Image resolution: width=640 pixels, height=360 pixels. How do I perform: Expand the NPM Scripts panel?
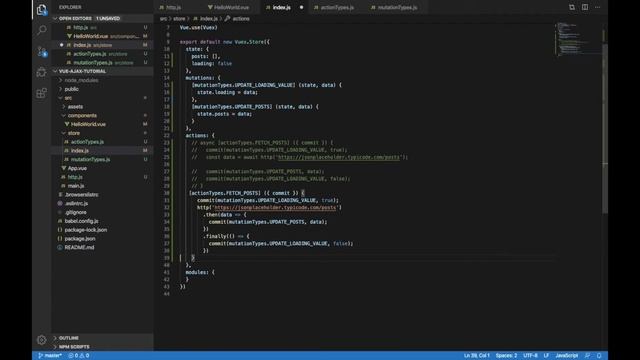pyautogui.click(x=102, y=347)
